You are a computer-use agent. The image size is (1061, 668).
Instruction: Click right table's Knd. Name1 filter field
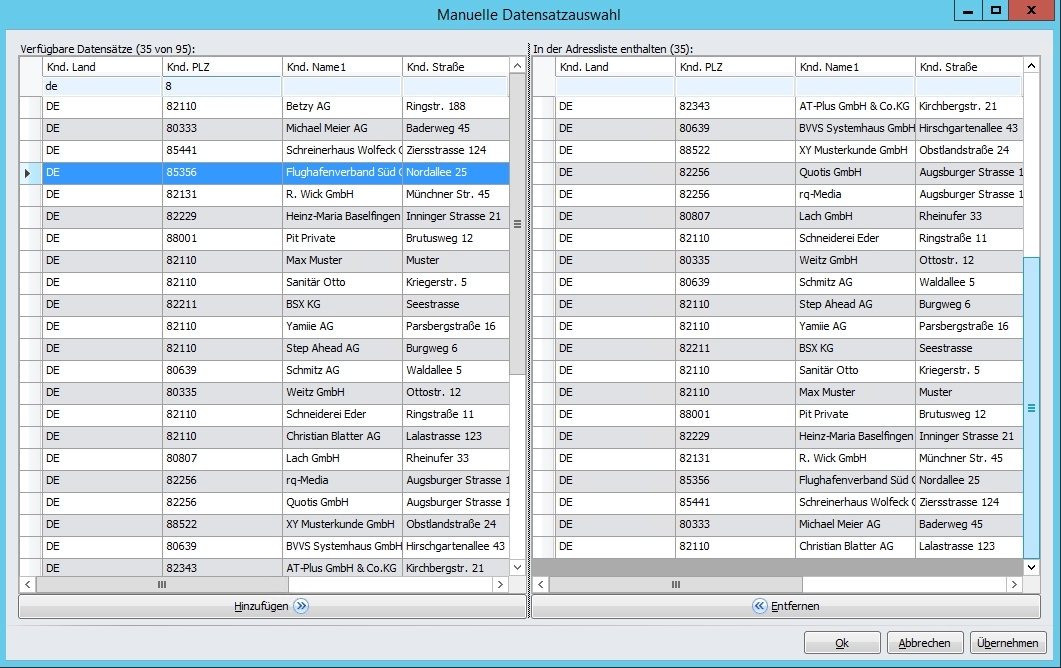pyautogui.click(x=855, y=86)
